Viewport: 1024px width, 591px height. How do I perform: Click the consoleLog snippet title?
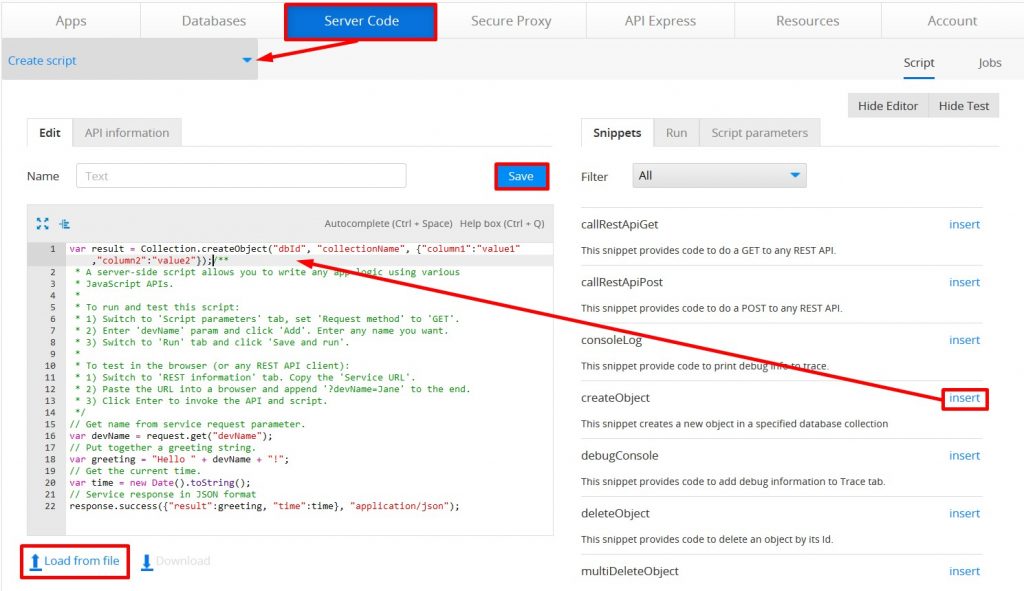(x=611, y=340)
